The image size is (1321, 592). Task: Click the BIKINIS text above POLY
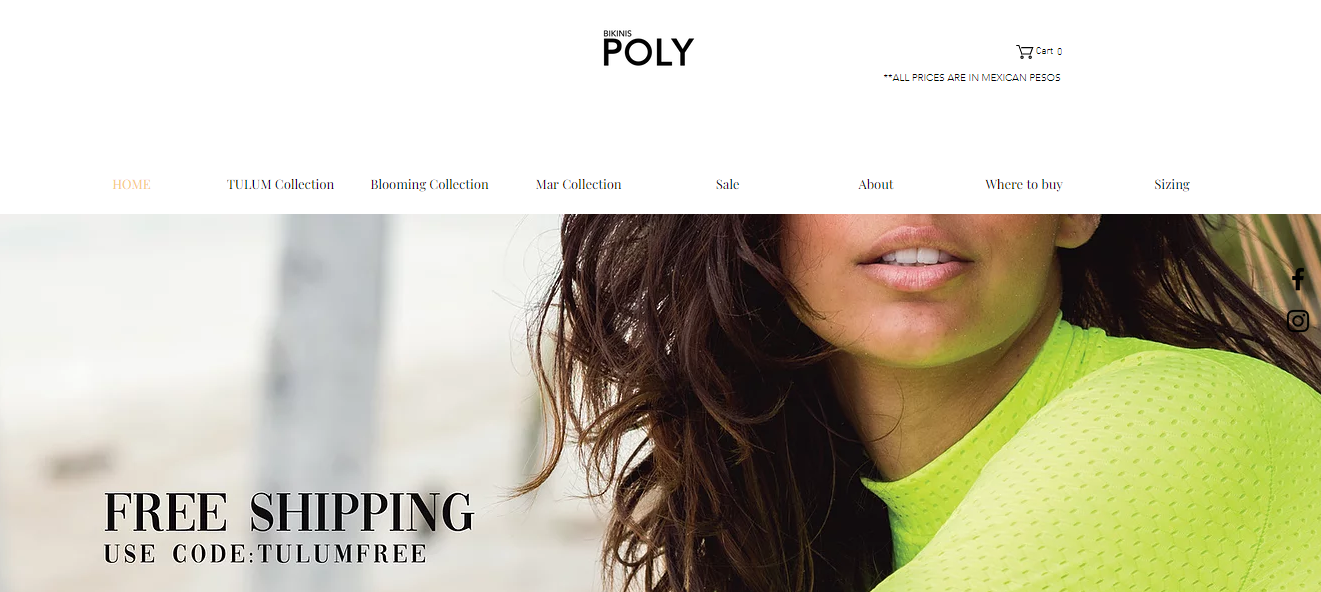pyautogui.click(x=618, y=34)
